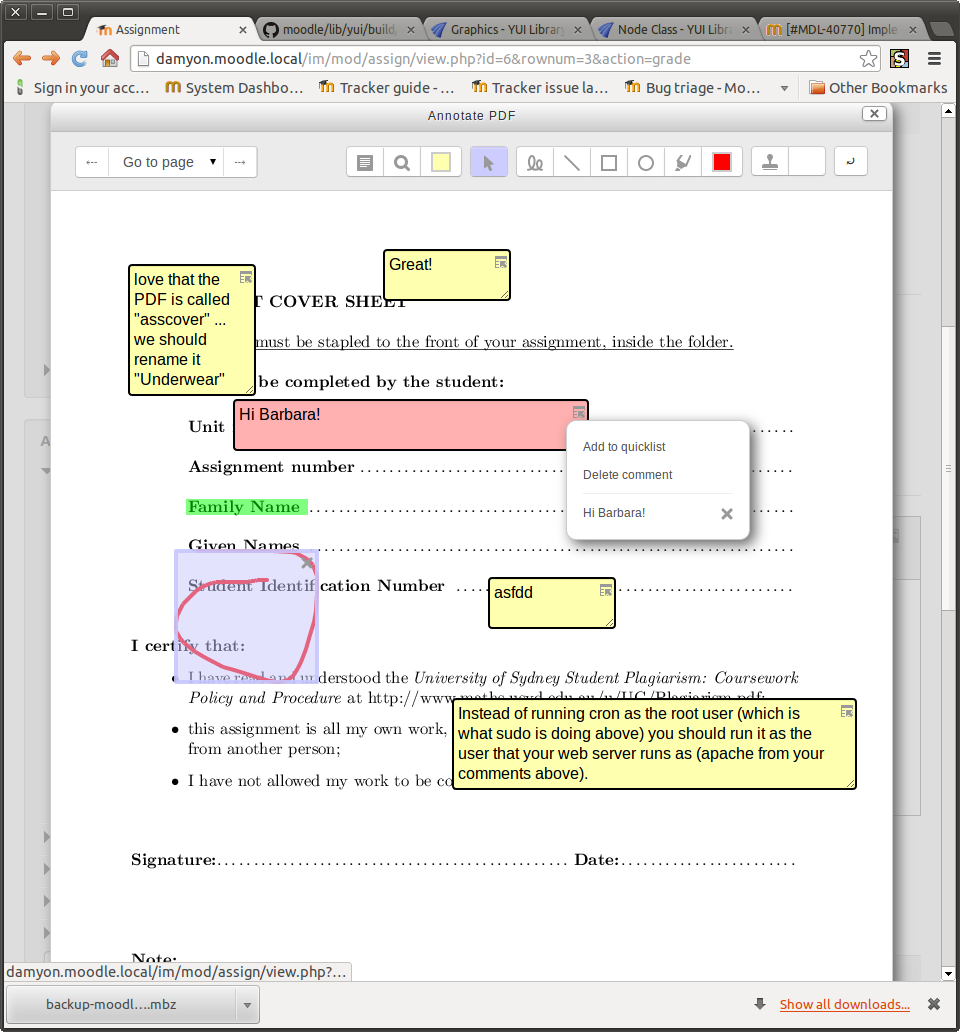Viewport: 960px width, 1032px height.
Task: Select the rectangle drawing tool
Action: tap(609, 163)
